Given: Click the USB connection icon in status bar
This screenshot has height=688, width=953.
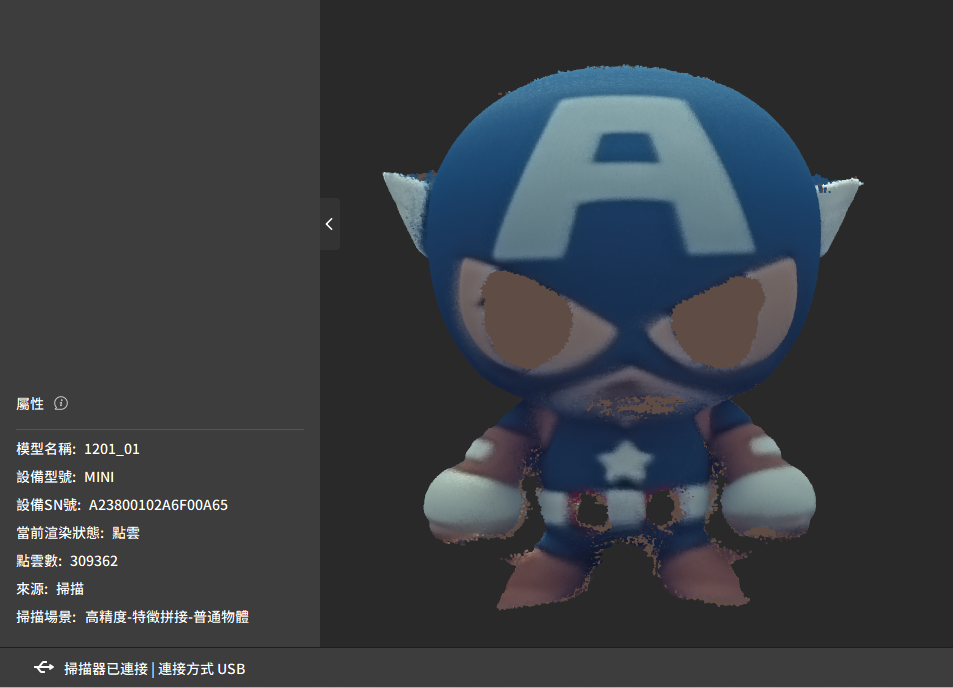Looking at the screenshot, I should [x=44, y=668].
